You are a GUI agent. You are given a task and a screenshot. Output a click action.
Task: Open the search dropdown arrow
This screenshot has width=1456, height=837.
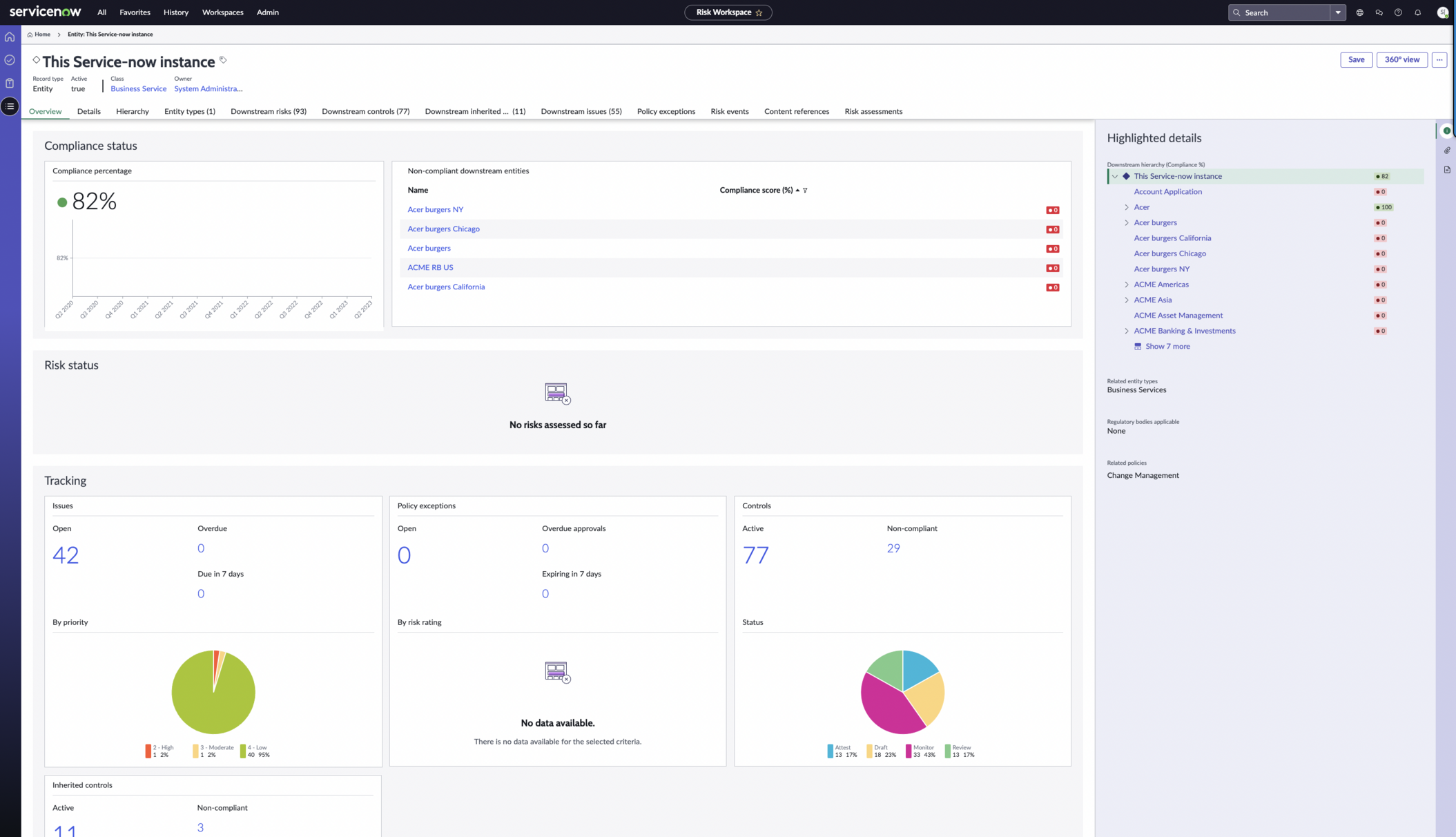(1338, 12)
